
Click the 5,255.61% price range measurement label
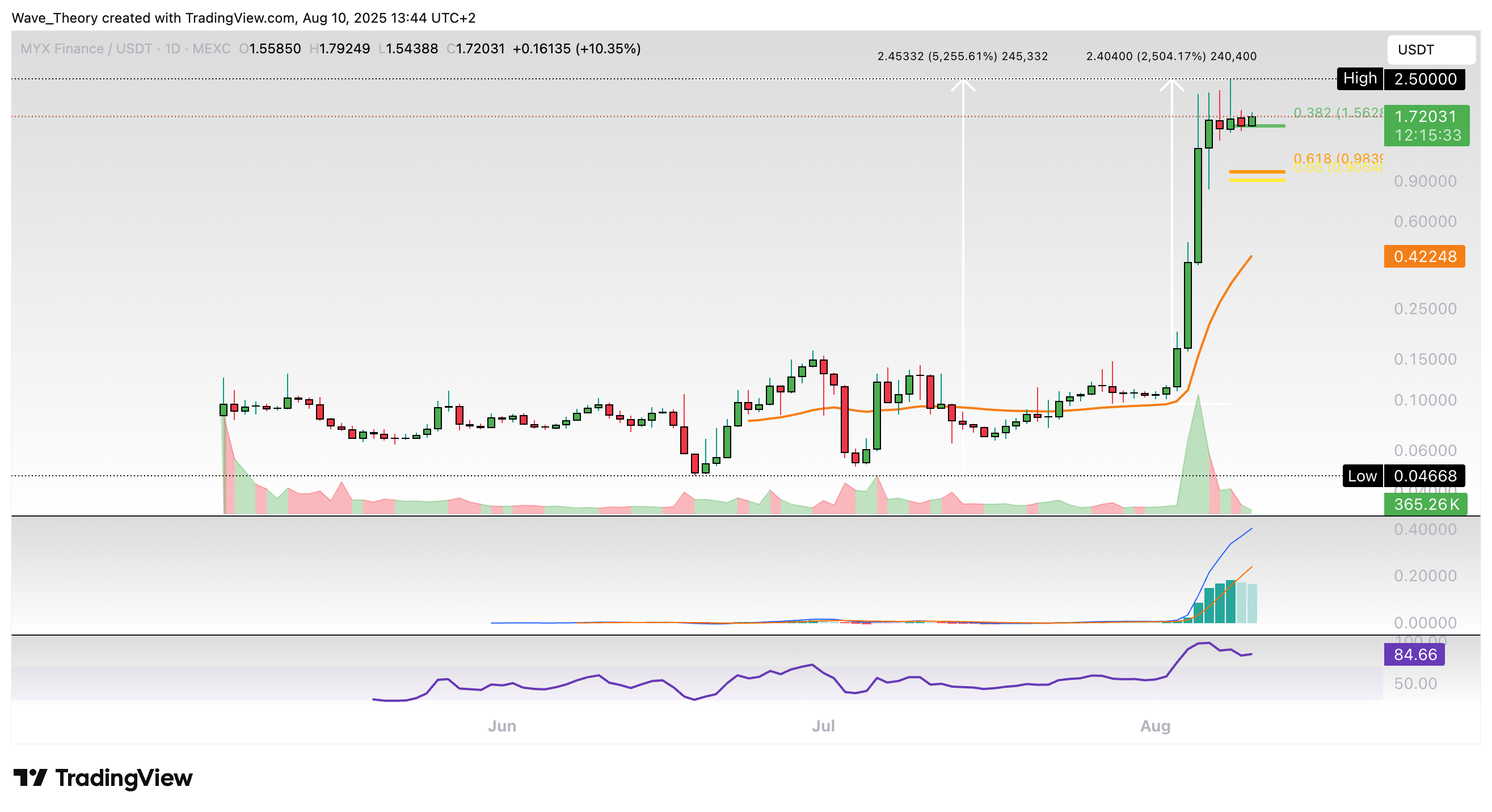[962, 56]
